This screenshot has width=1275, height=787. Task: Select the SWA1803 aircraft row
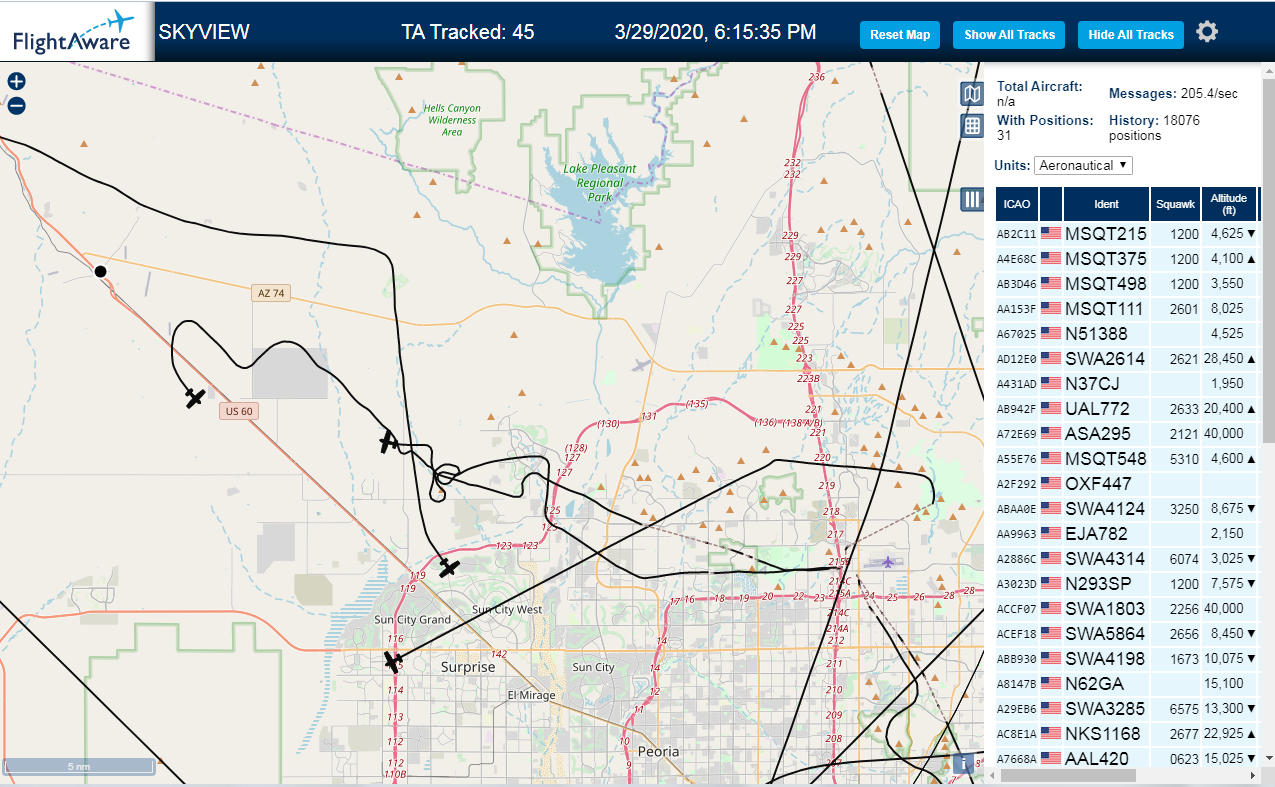1127,608
